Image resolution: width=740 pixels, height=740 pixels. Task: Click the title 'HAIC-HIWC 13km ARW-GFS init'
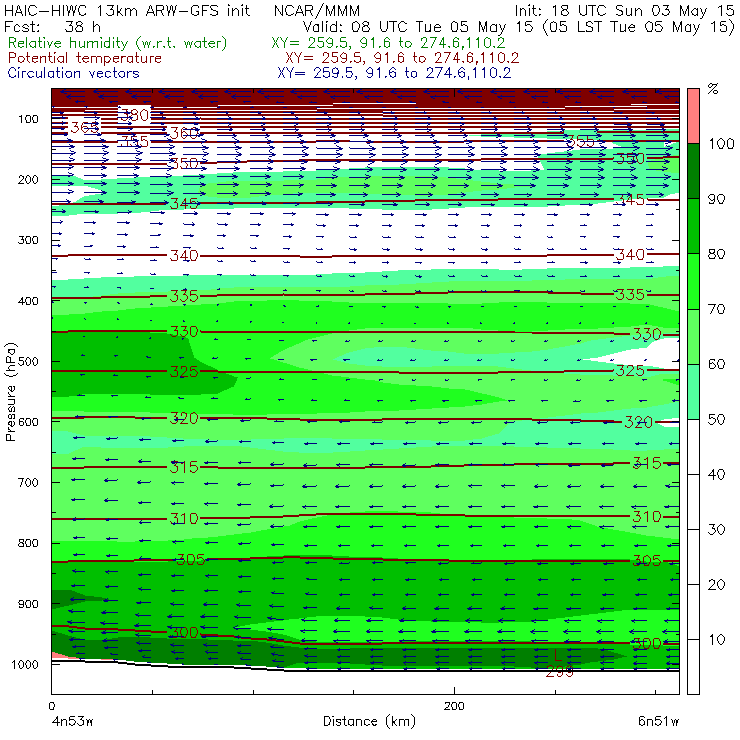pos(126,10)
